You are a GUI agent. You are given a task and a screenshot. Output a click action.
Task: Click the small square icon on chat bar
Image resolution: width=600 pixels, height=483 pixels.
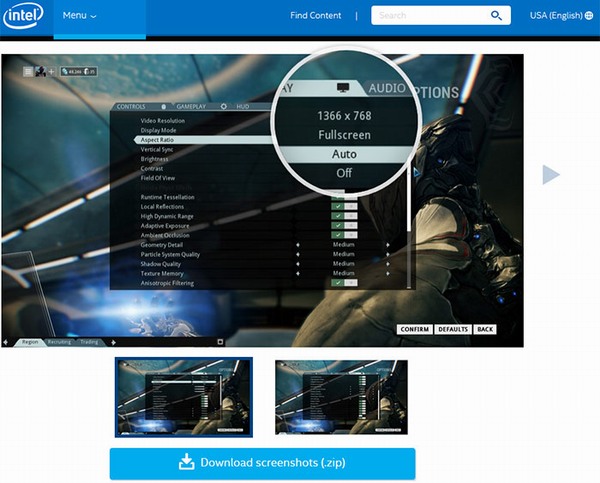[x=220, y=342]
